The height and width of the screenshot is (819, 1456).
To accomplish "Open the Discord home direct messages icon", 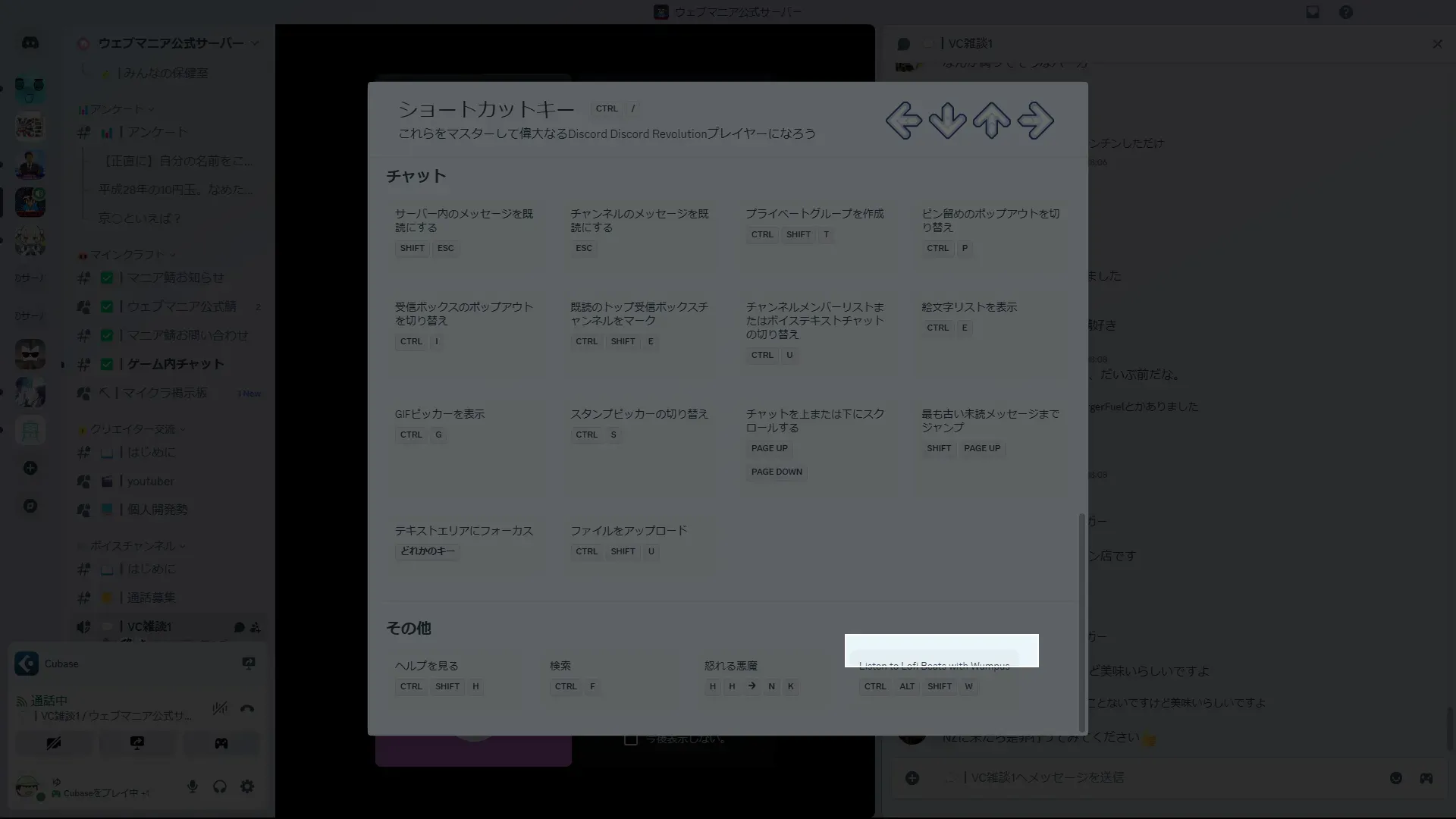I will (x=30, y=43).
